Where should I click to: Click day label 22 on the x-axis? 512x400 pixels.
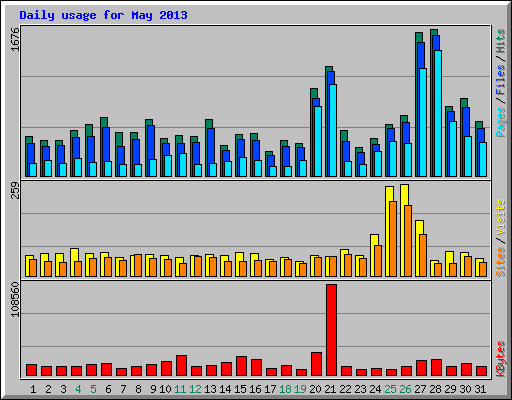tap(345, 389)
